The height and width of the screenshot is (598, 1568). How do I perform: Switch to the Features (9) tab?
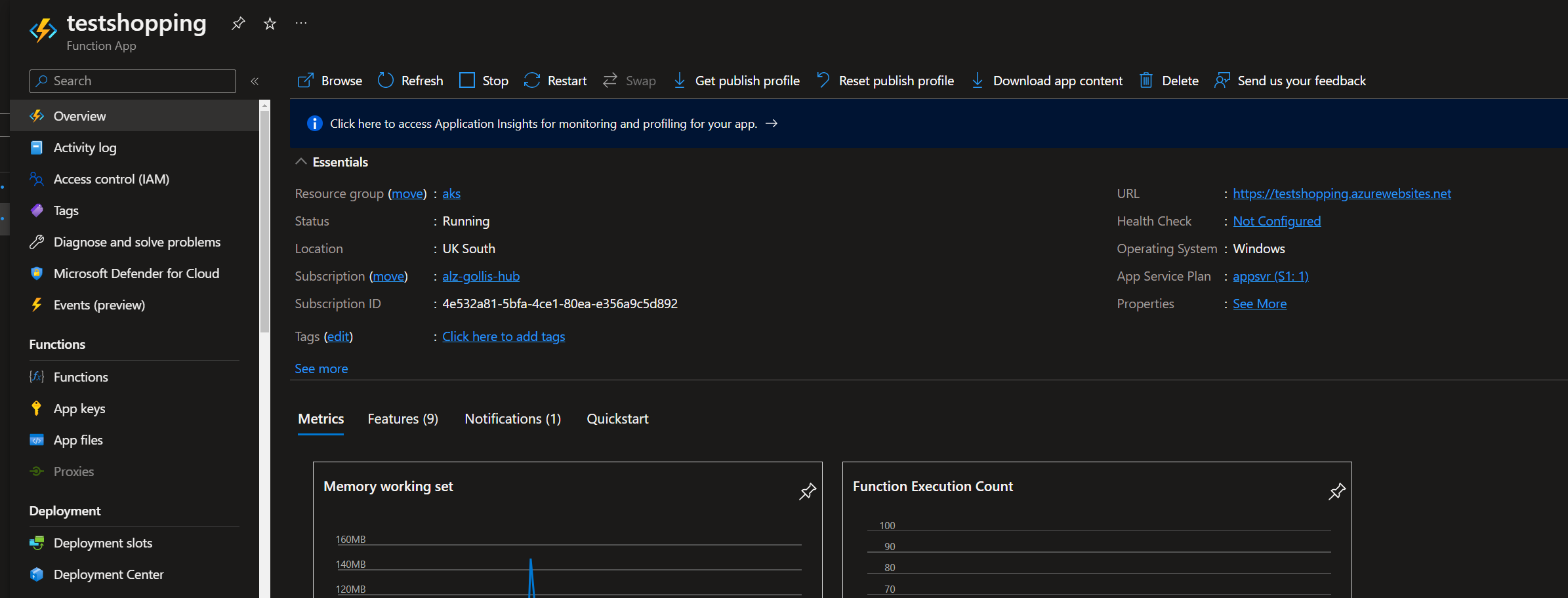[x=403, y=419]
